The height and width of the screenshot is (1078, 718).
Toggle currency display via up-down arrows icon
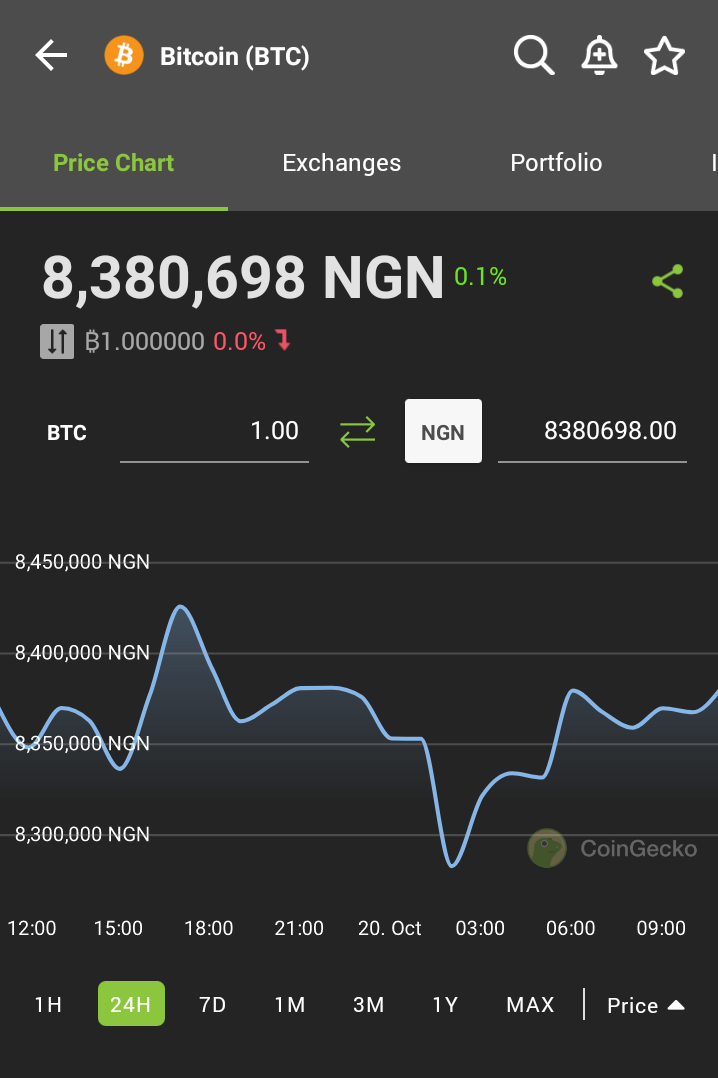pos(57,342)
